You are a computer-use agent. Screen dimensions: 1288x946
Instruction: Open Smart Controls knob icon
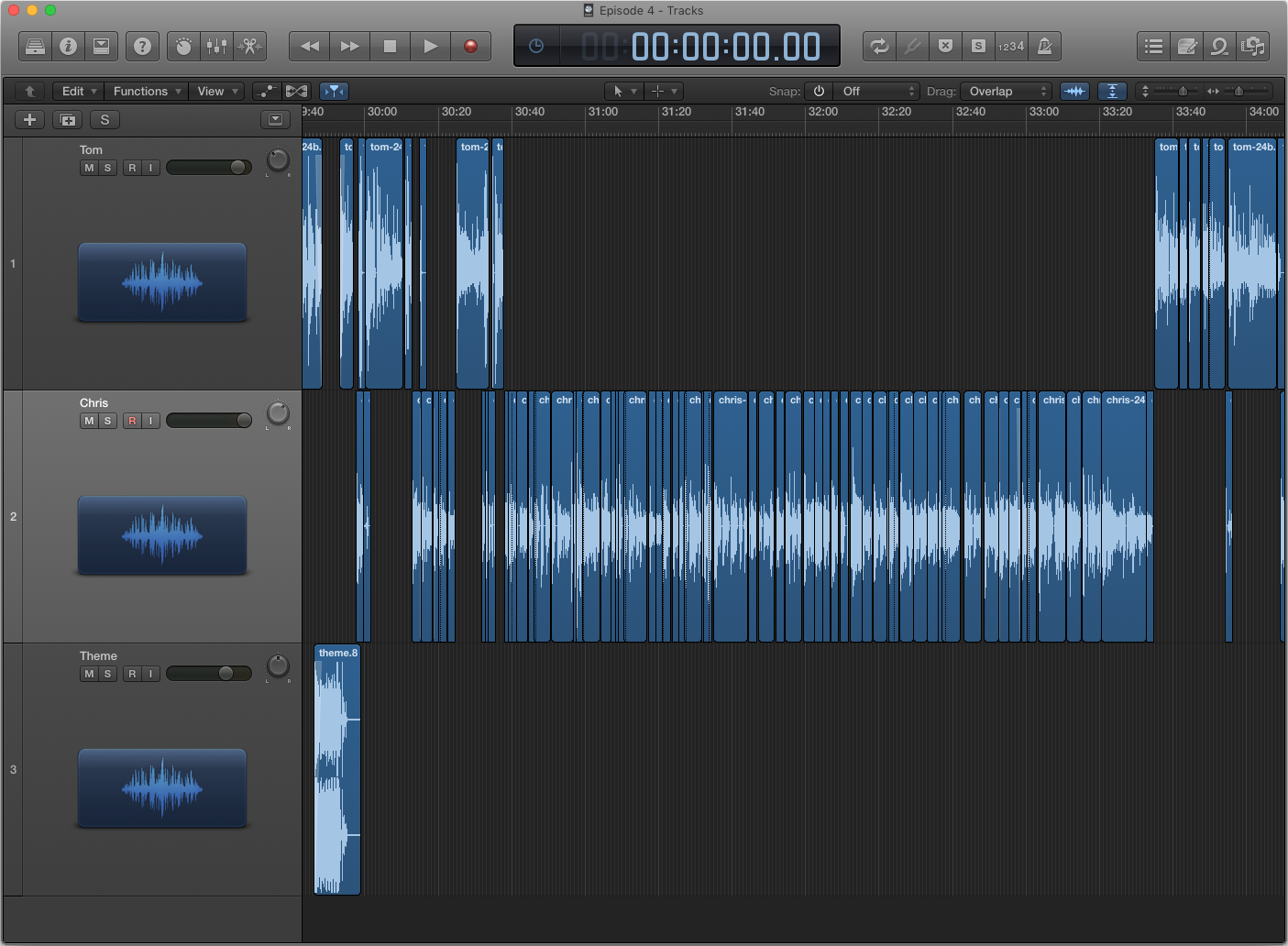[x=183, y=46]
